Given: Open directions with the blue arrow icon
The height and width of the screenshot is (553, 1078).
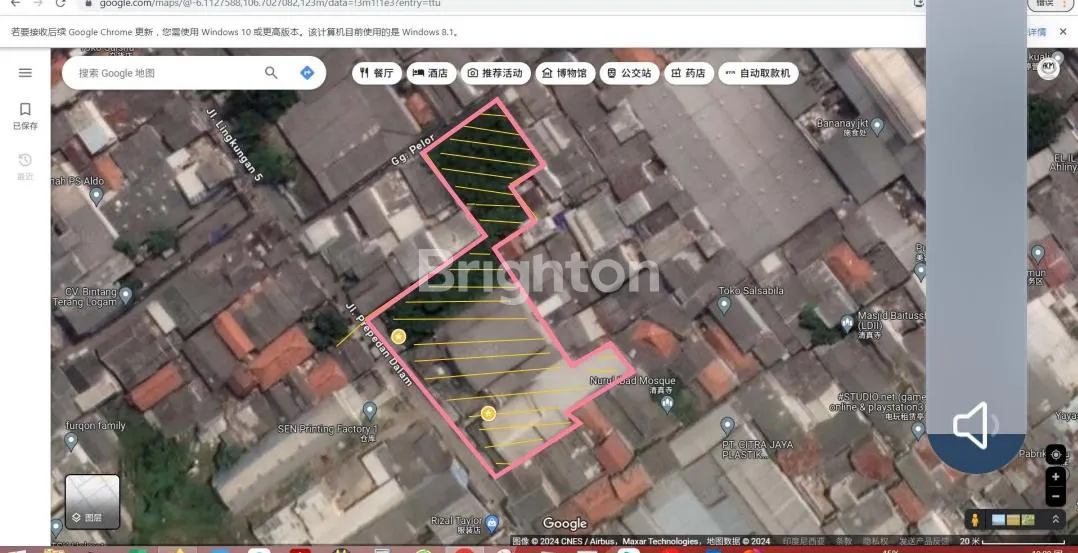Looking at the screenshot, I should [307, 73].
